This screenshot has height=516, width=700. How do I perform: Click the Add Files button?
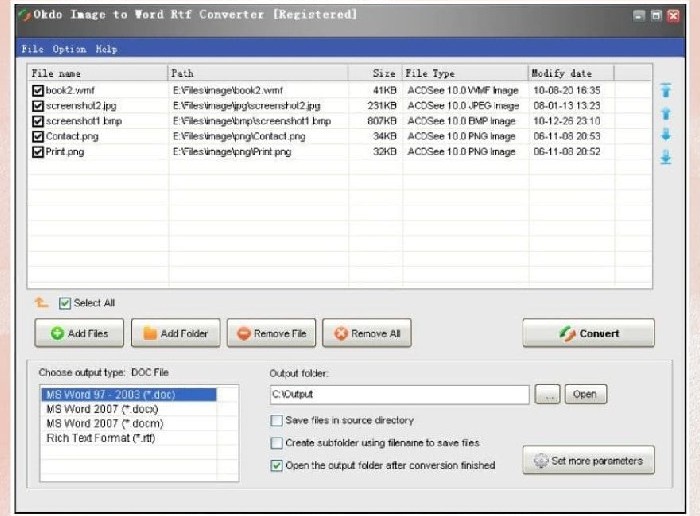click(79, 333)
